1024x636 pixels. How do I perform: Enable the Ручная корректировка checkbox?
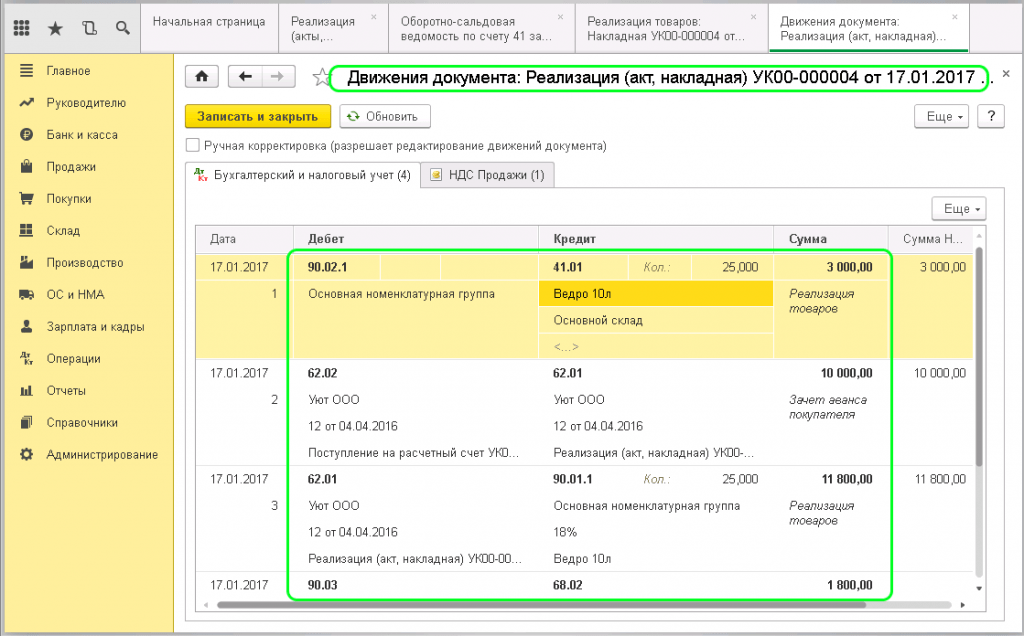tap(193, 146)
